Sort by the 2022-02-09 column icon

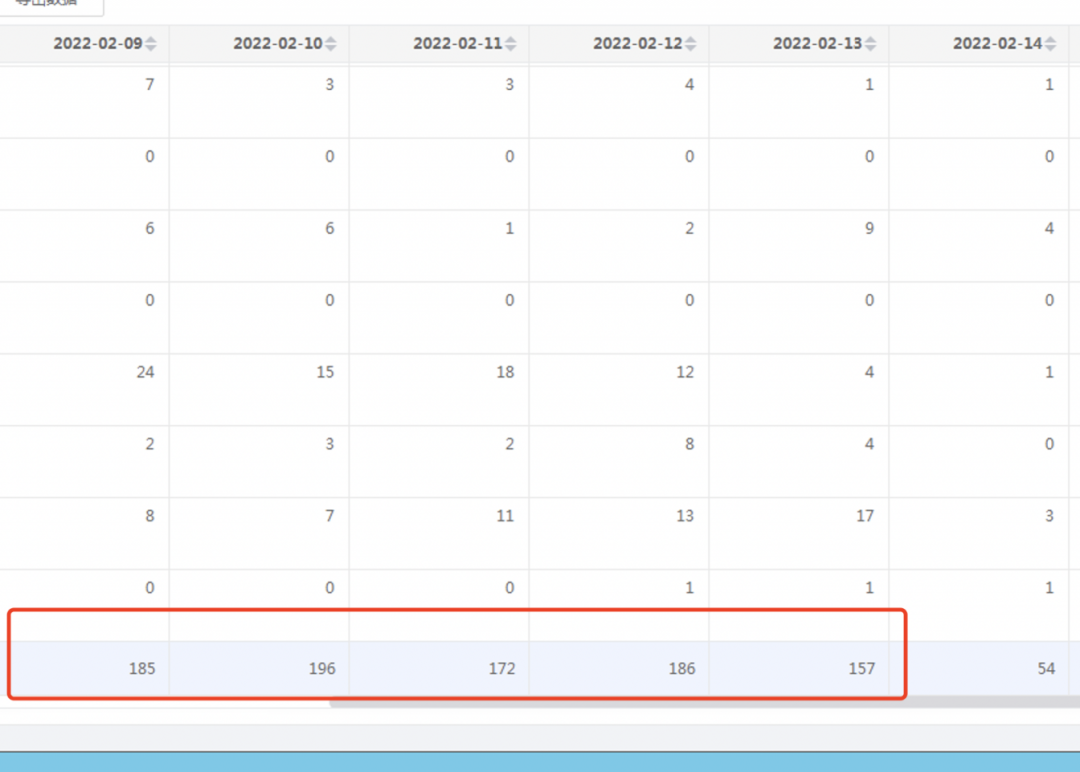[x=151, y=44]
